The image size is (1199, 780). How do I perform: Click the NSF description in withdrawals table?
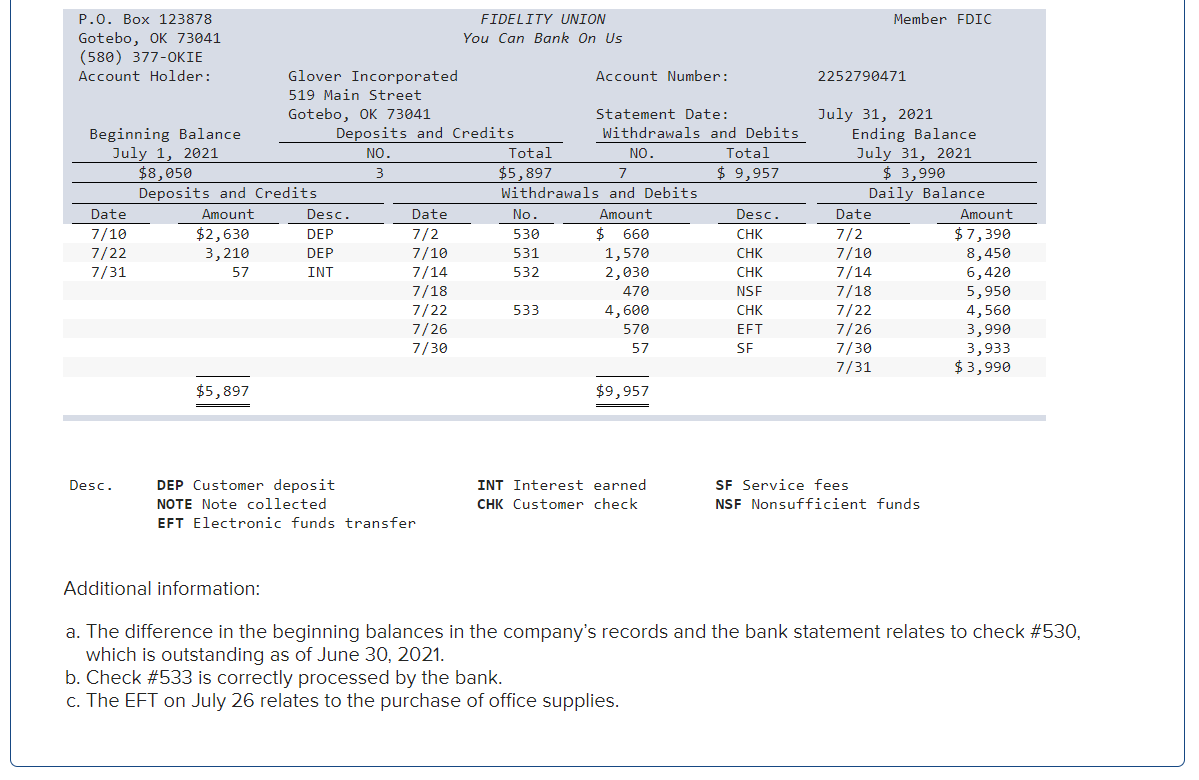pyautogui.click(x=749, y=291)
